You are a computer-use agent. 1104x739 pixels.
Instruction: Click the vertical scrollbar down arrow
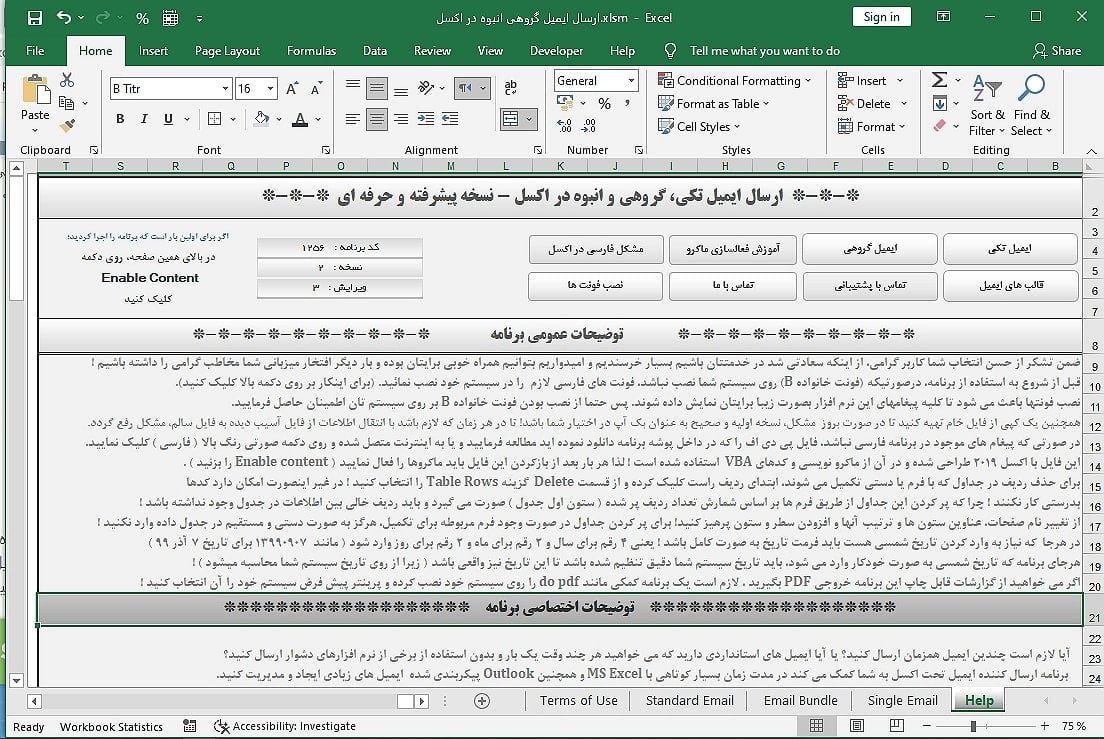click(x=16, y=680)
